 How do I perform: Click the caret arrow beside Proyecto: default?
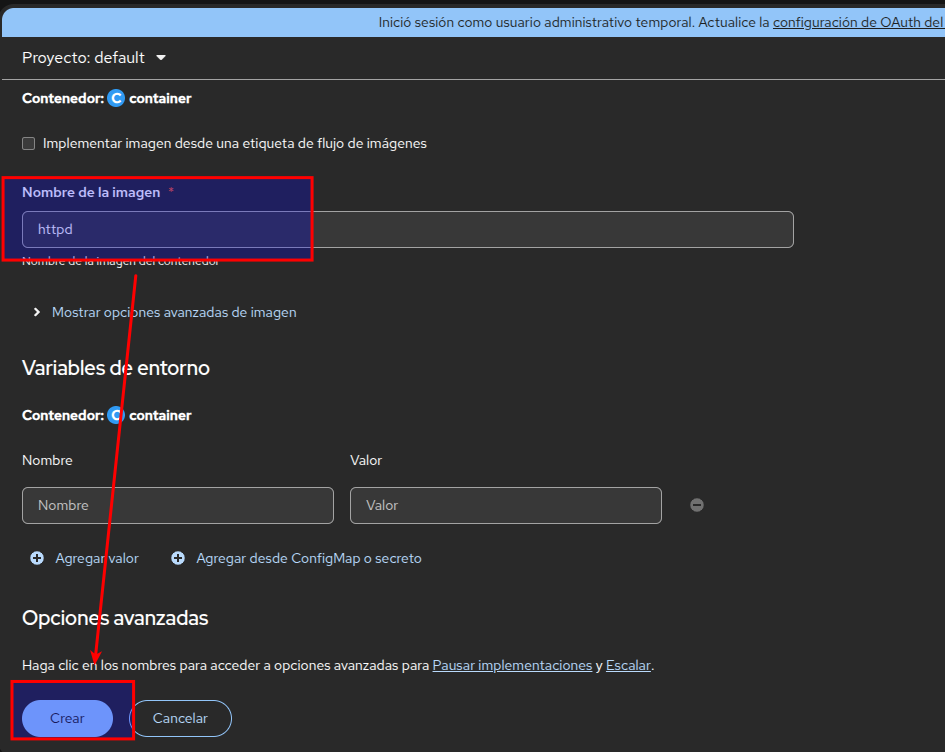161,58
